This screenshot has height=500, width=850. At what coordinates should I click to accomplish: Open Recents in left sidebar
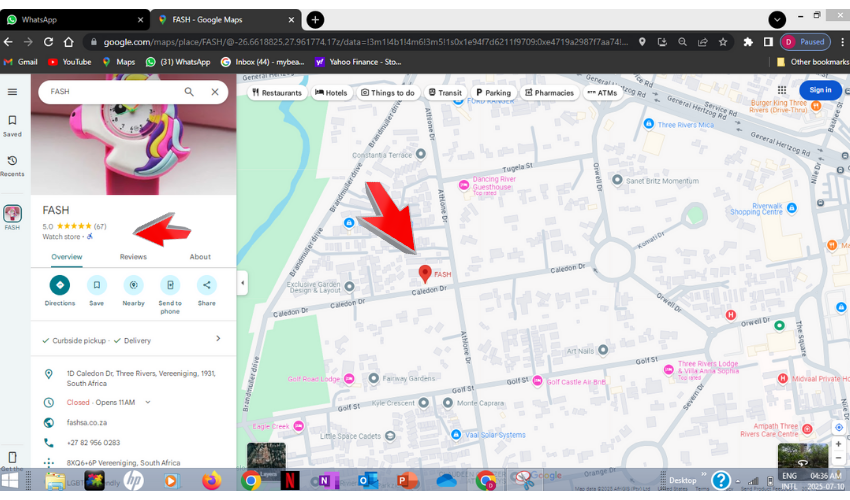[x=13, y=165]
